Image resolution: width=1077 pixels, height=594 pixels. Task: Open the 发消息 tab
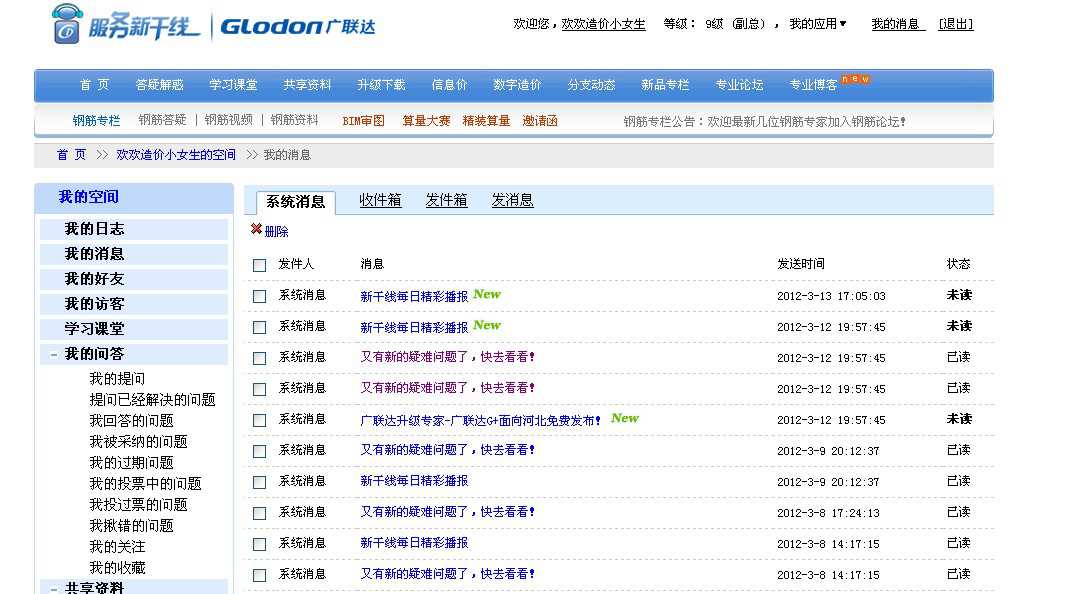tap(512, 201)
